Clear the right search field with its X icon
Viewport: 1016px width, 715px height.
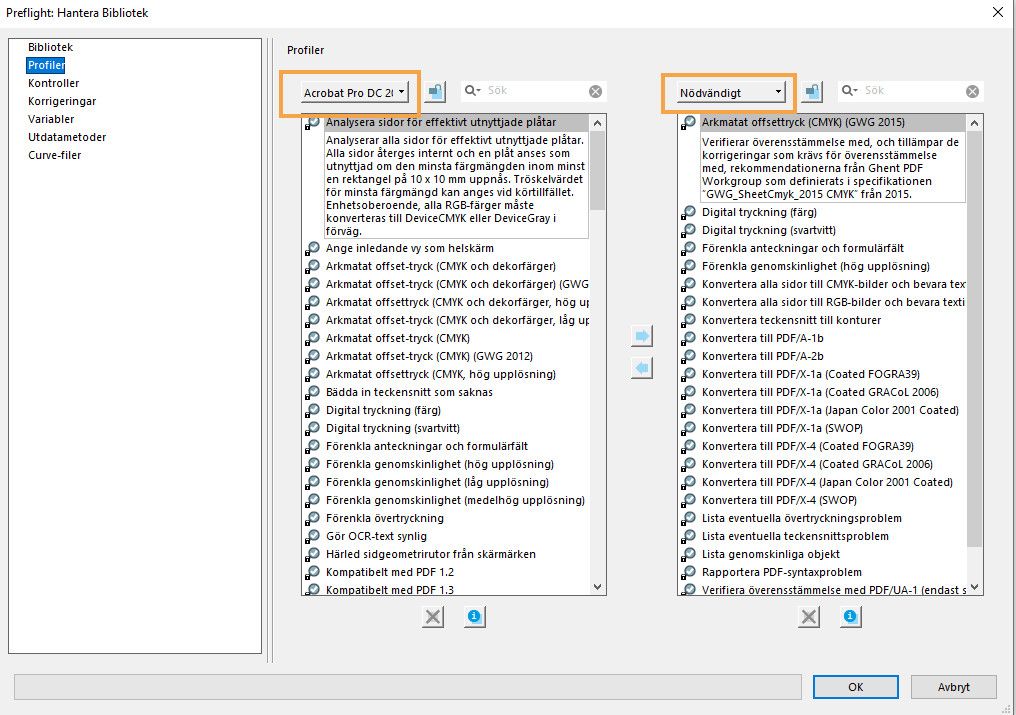[x=971, y=90]
